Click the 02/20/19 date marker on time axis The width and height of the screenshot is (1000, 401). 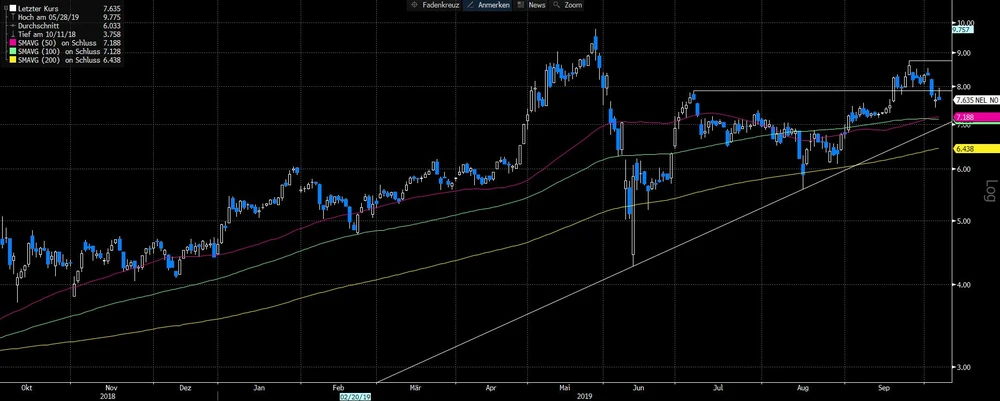tap(355, 396)
